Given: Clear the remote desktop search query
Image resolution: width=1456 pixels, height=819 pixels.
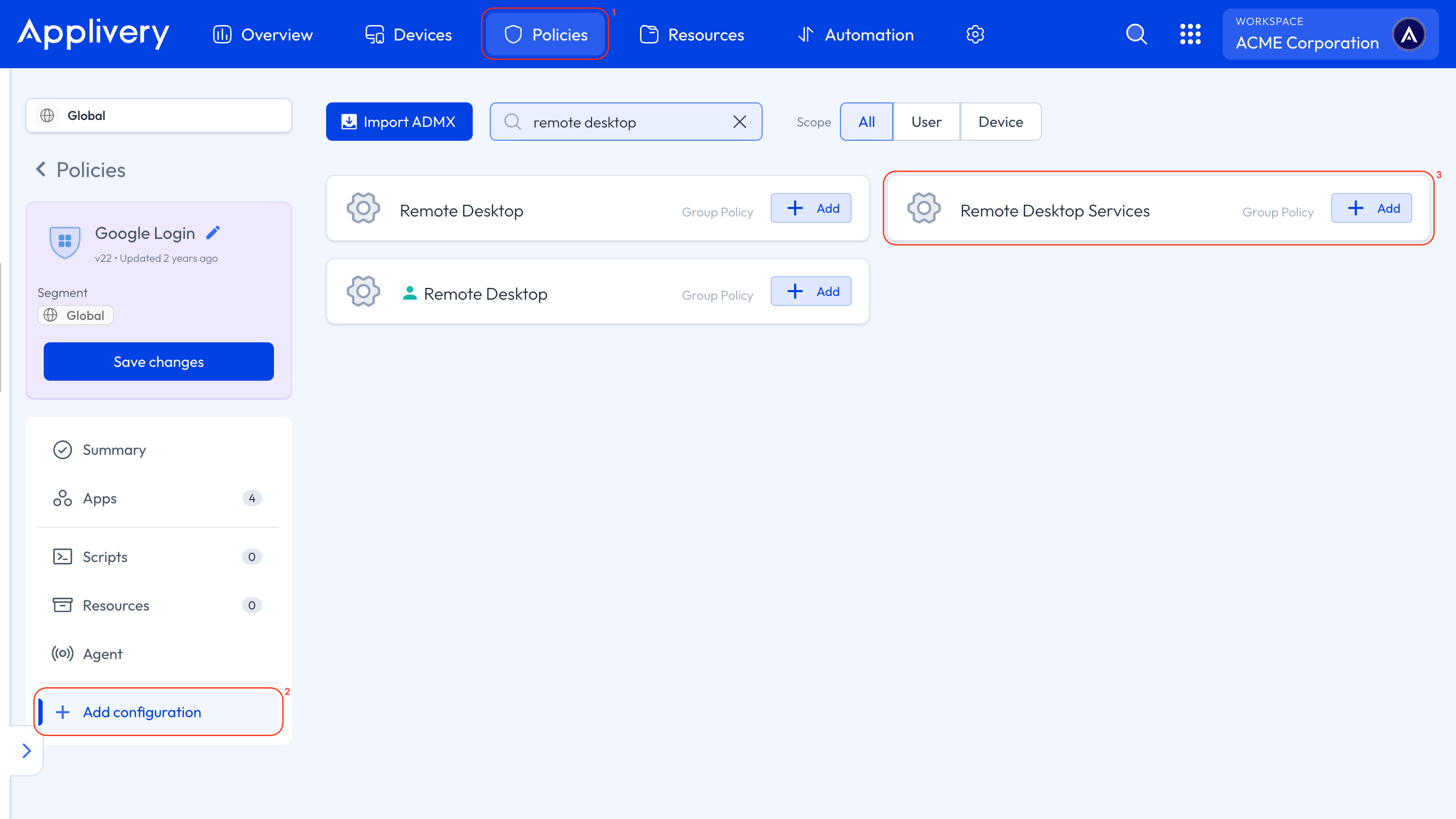Looking at the screenshot, I should (739, 121).
